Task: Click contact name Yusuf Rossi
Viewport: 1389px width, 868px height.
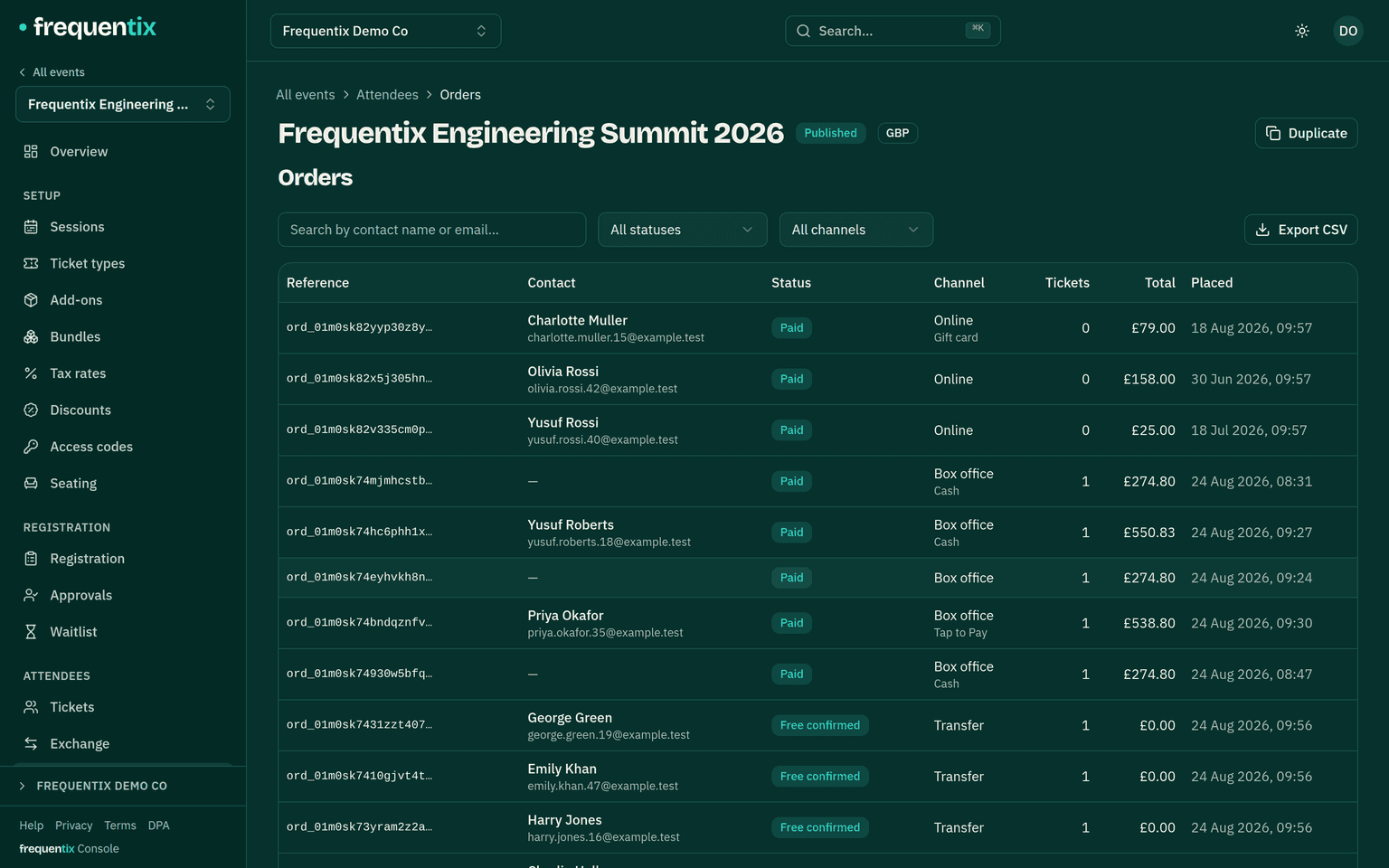Action: click(x=563, y=422)
